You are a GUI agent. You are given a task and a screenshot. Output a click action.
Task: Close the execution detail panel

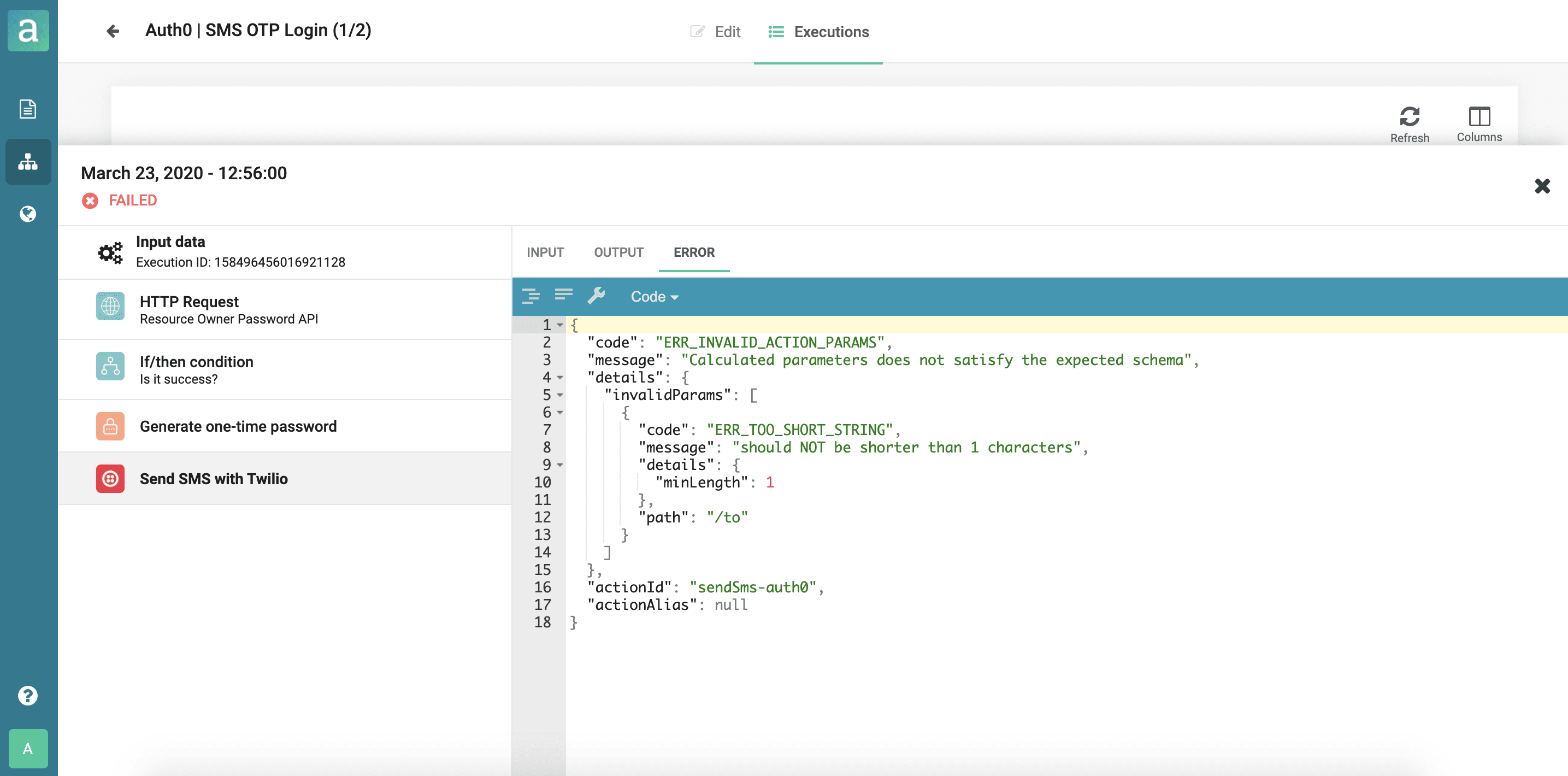click(1542, 186)
